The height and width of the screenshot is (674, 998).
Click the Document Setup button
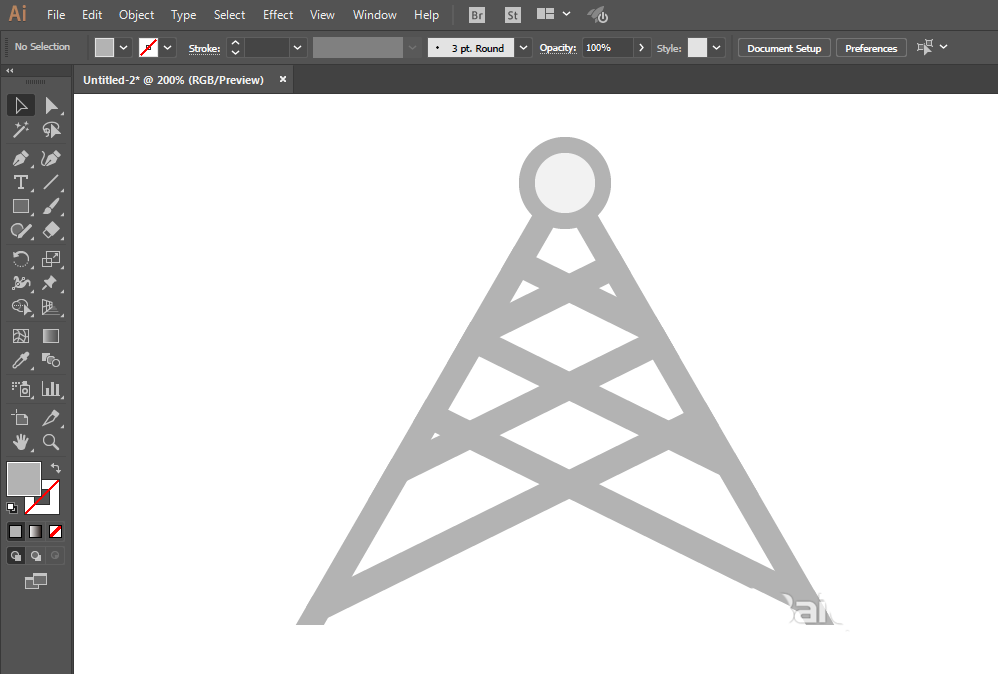tap(784, 48)
